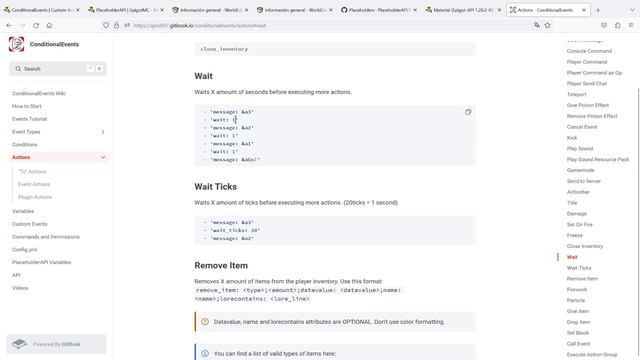This screenshot has width=640, height=360.
Task: Click the Pocket save icon
Action: click(604, 25)
